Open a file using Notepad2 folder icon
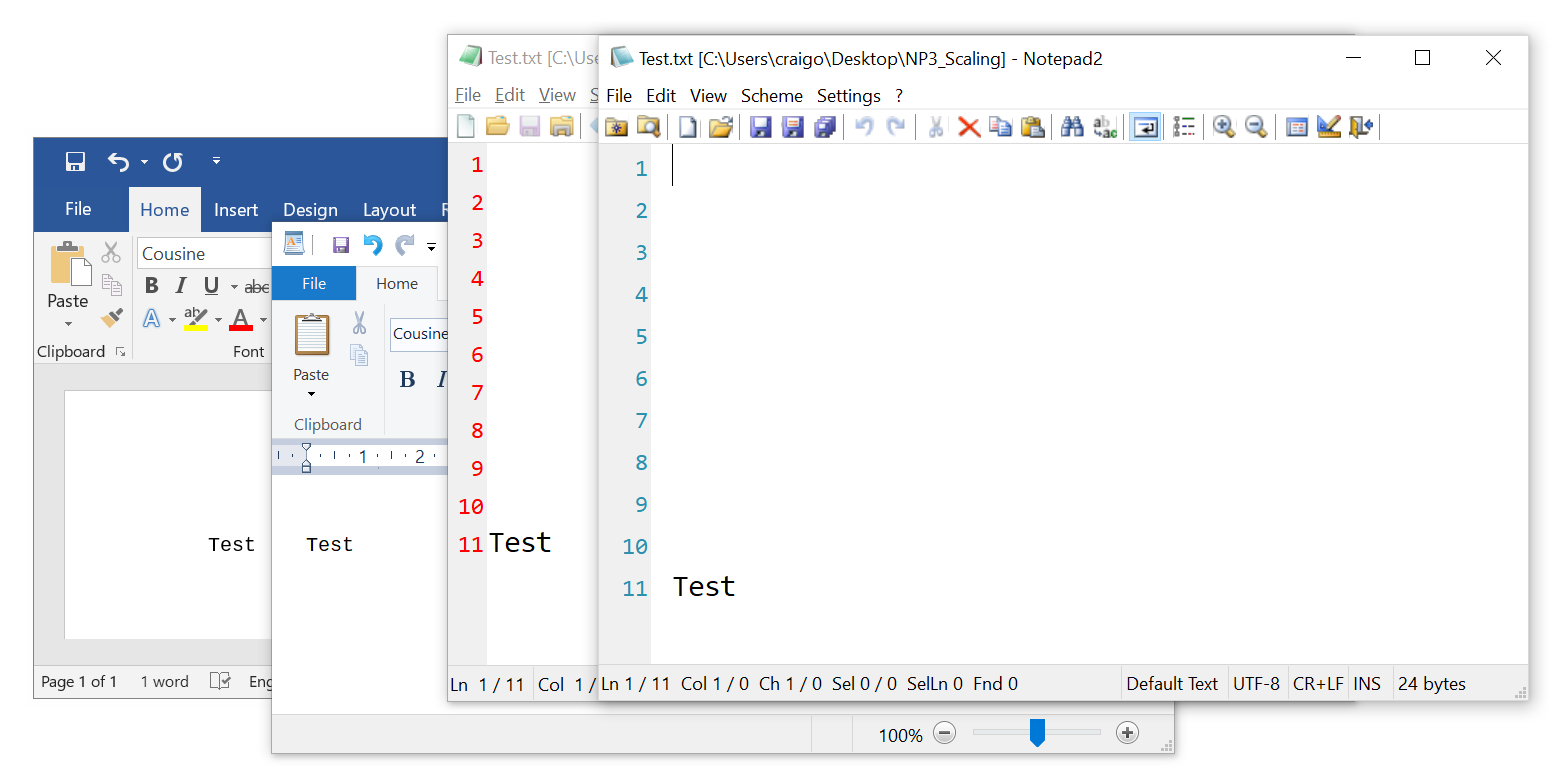 tap(721, 127)
